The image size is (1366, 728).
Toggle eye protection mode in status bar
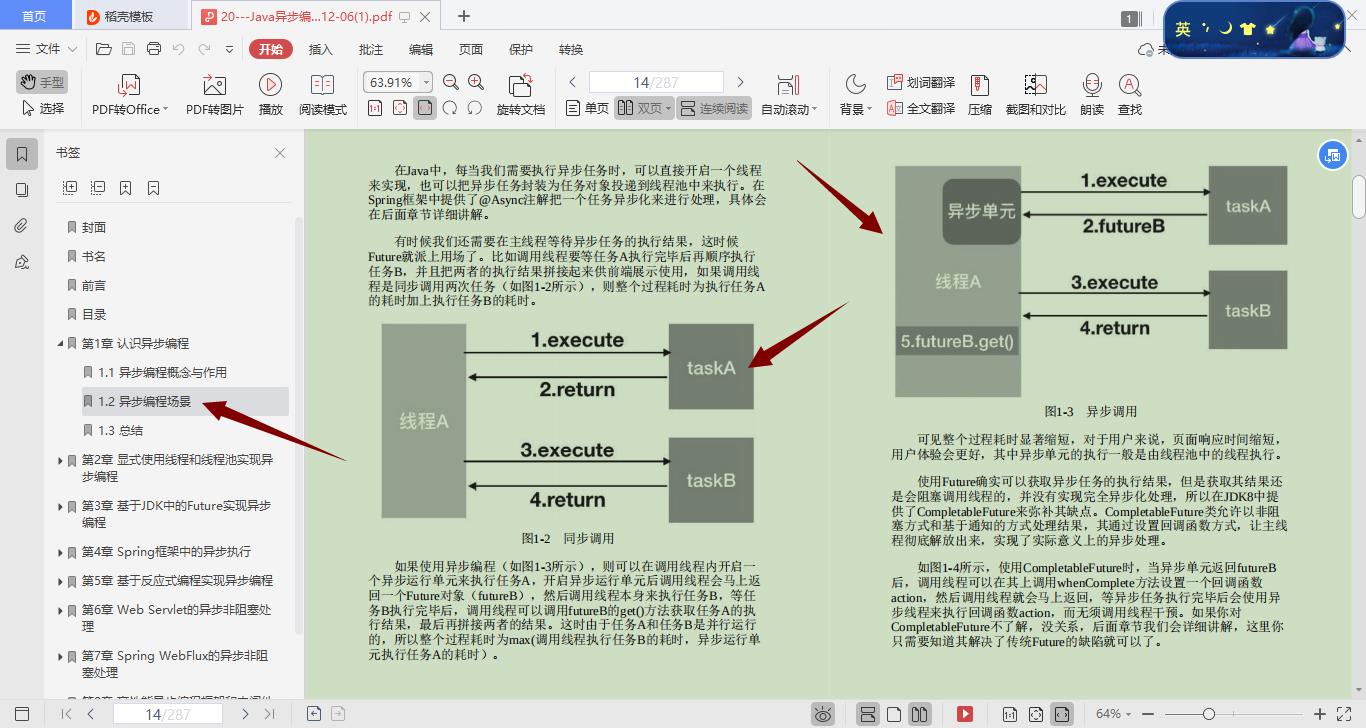click(823, 714)
